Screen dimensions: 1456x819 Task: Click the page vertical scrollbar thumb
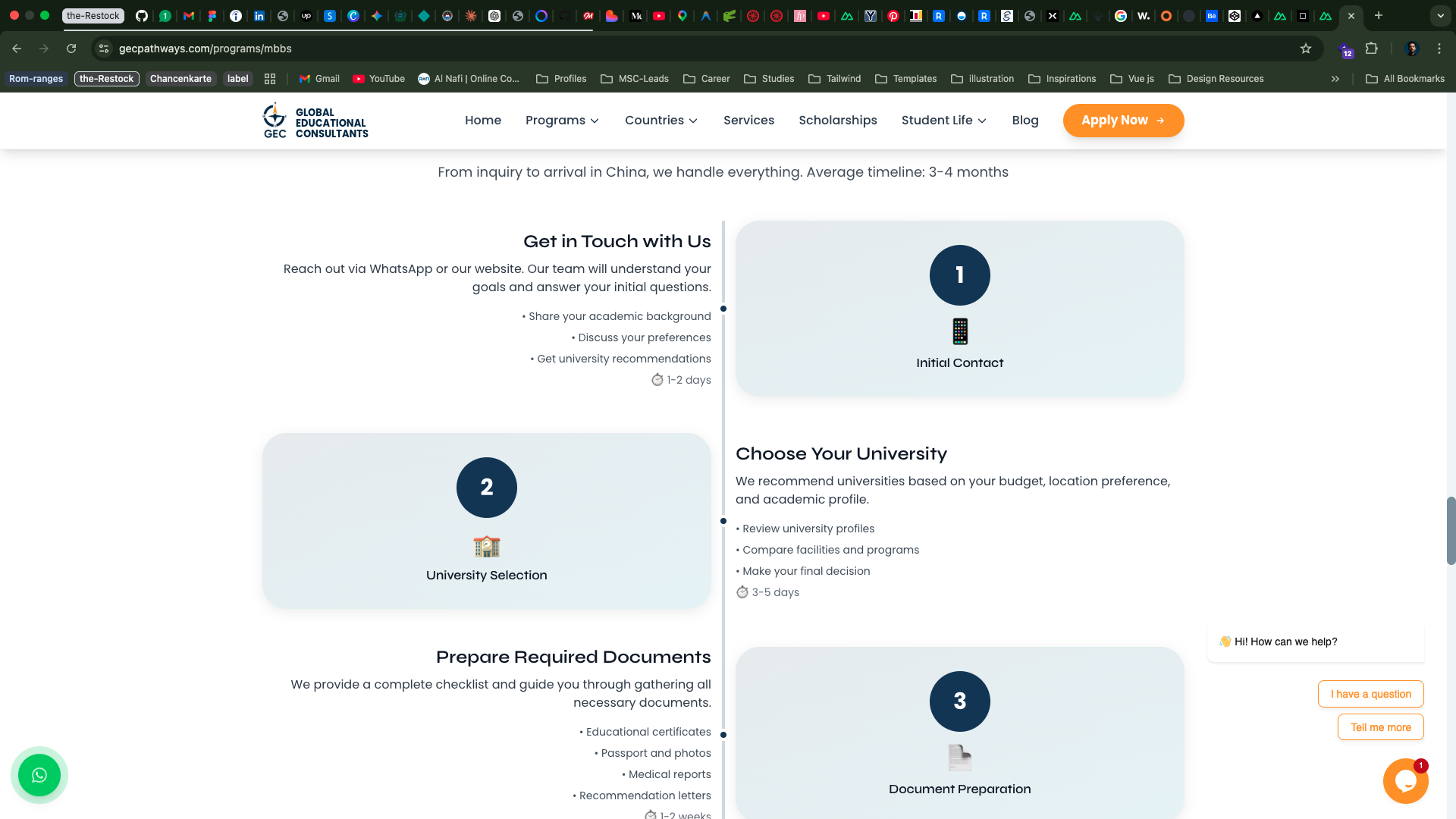(x=1451, y=531)
